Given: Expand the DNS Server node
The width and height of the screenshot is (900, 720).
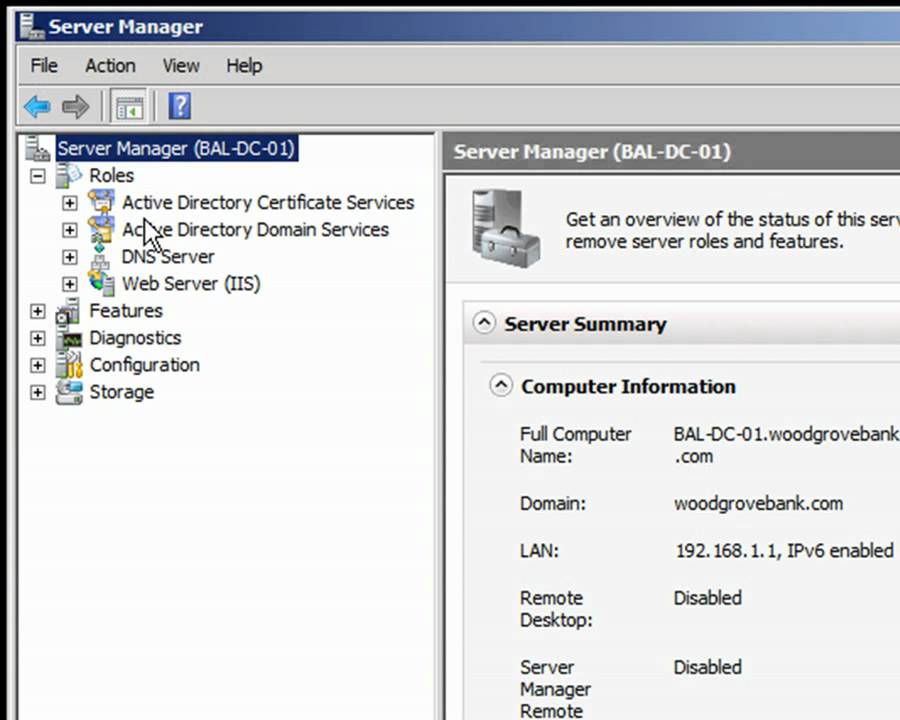Looking at the screenshot, I should [69, 257].
